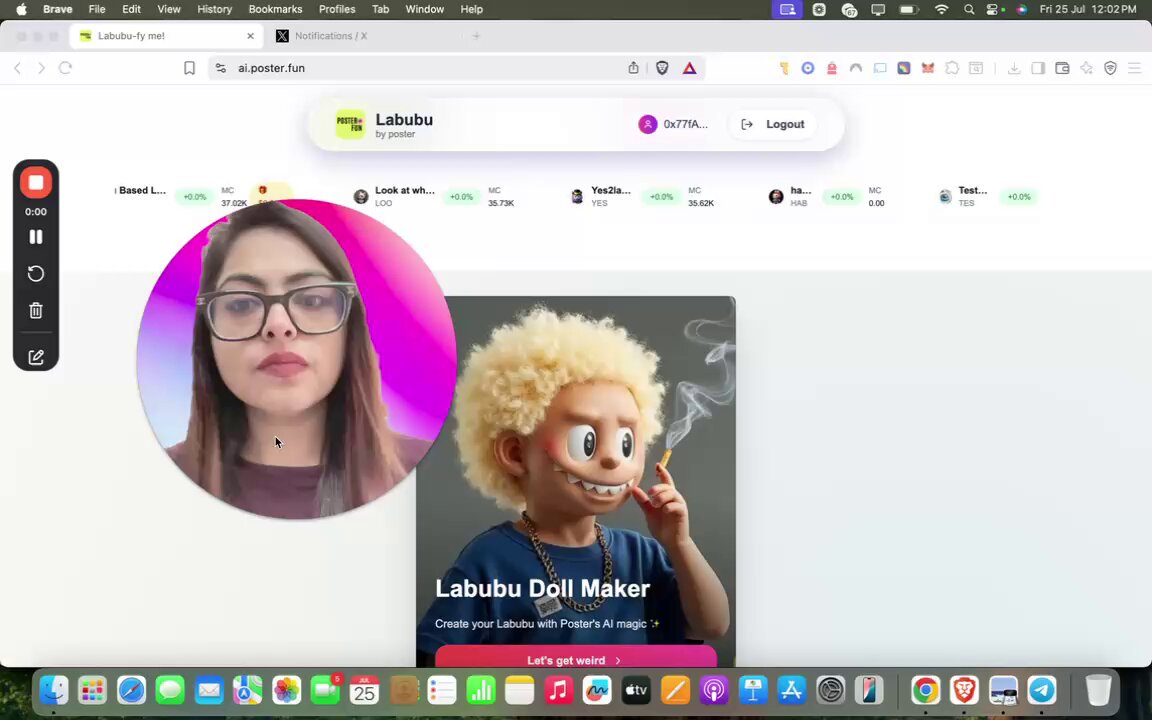1152x720 pixels.
Task: Stop the screen recording with red button
Action: [35, 182]
